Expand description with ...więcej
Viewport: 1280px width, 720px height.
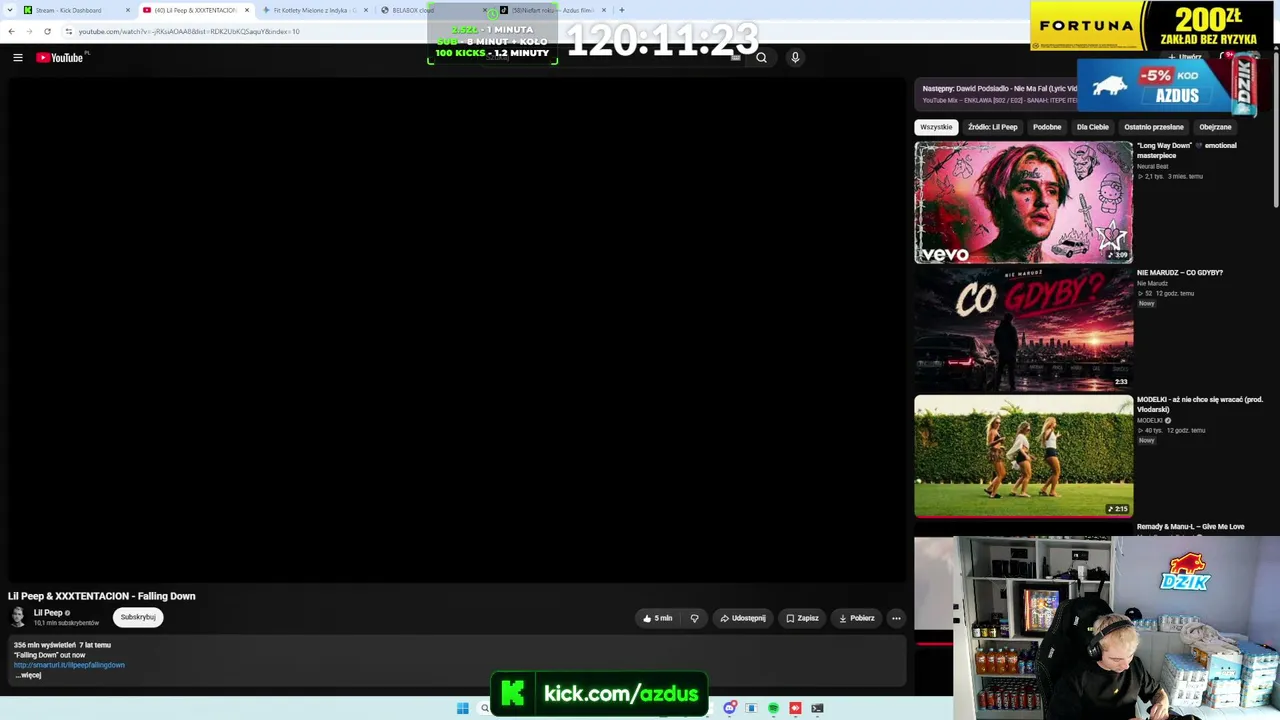(x=28, y=675)
